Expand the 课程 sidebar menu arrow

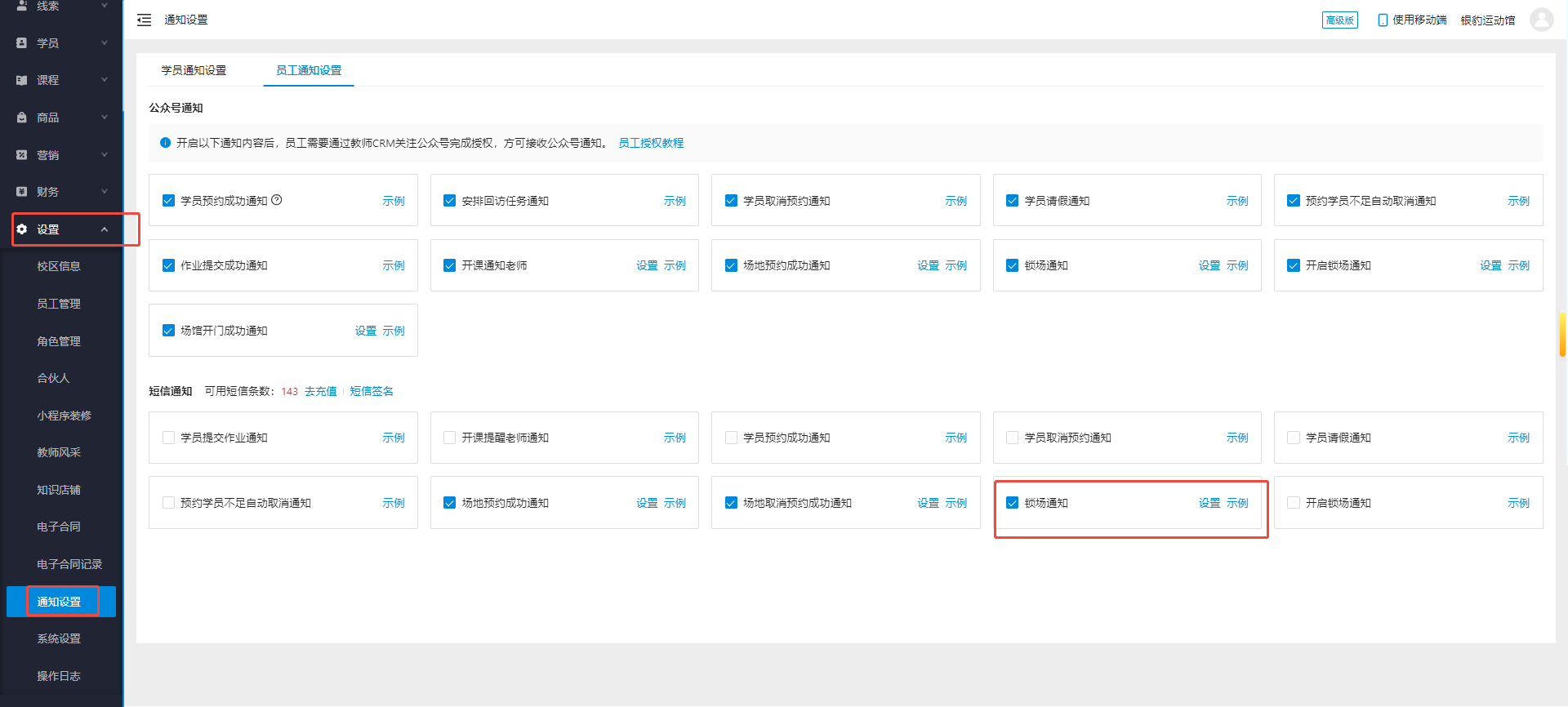(x=105, y=80)
